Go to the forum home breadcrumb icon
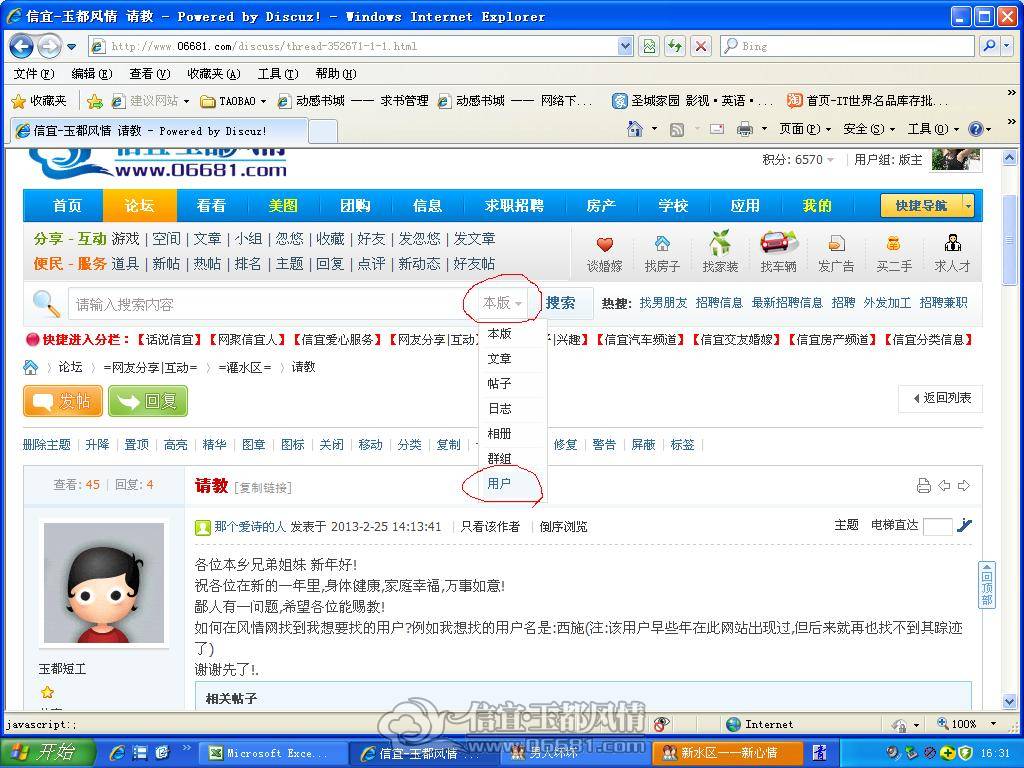 coord(31,367)
